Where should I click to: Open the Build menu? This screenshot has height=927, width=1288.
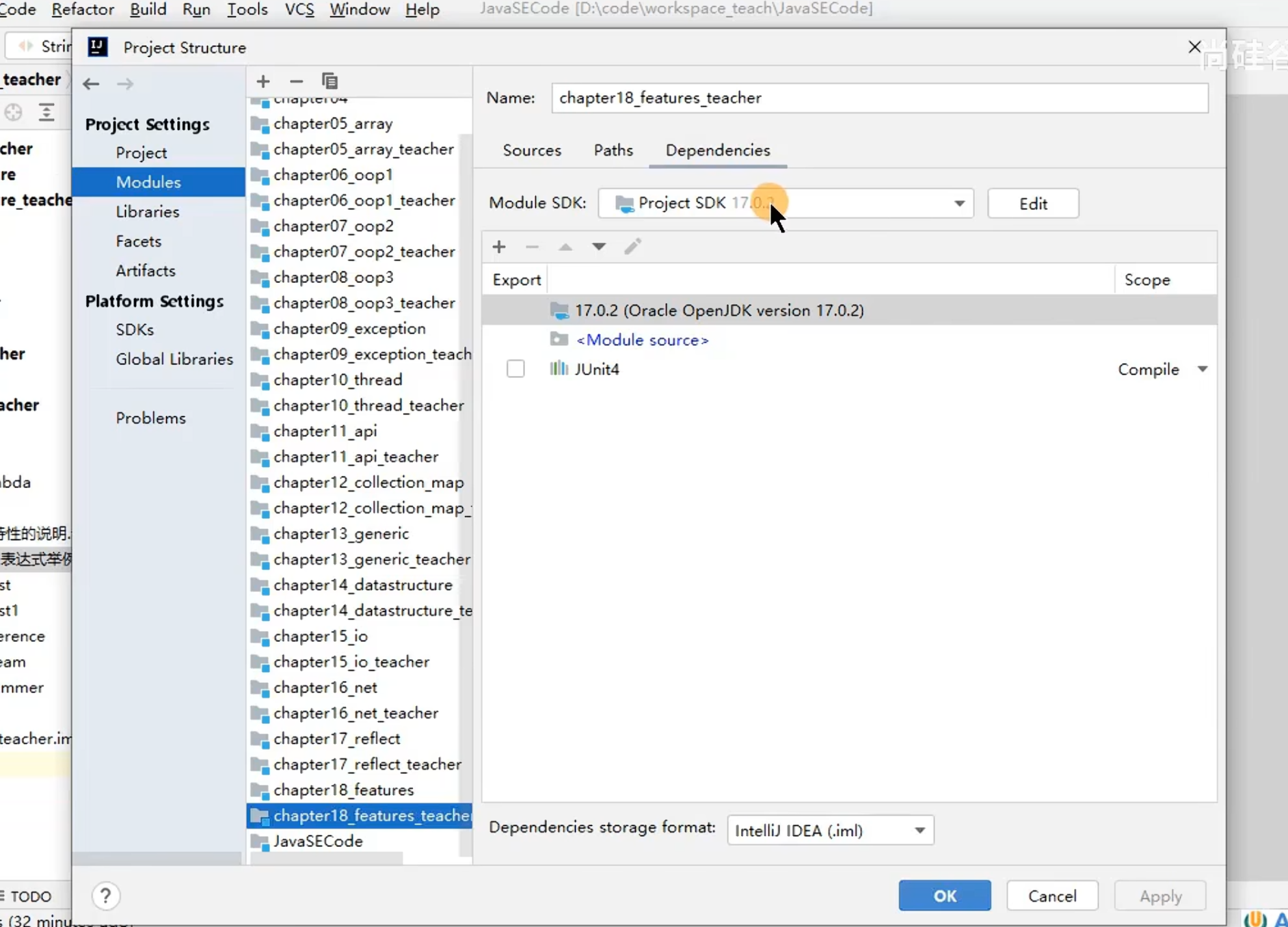(x=148, y=10)
